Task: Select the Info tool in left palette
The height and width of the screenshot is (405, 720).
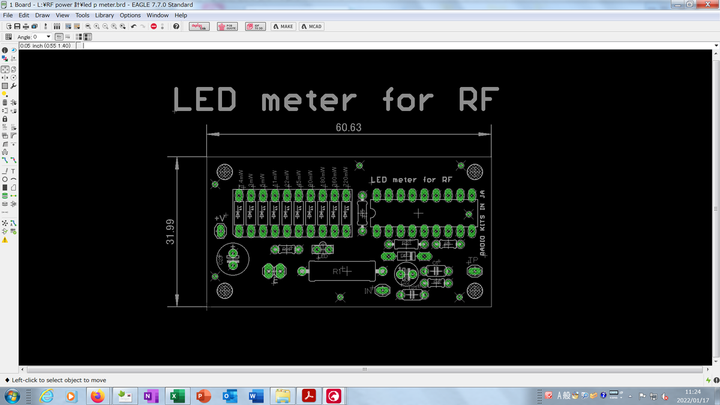Action: [x=5, y=50]
